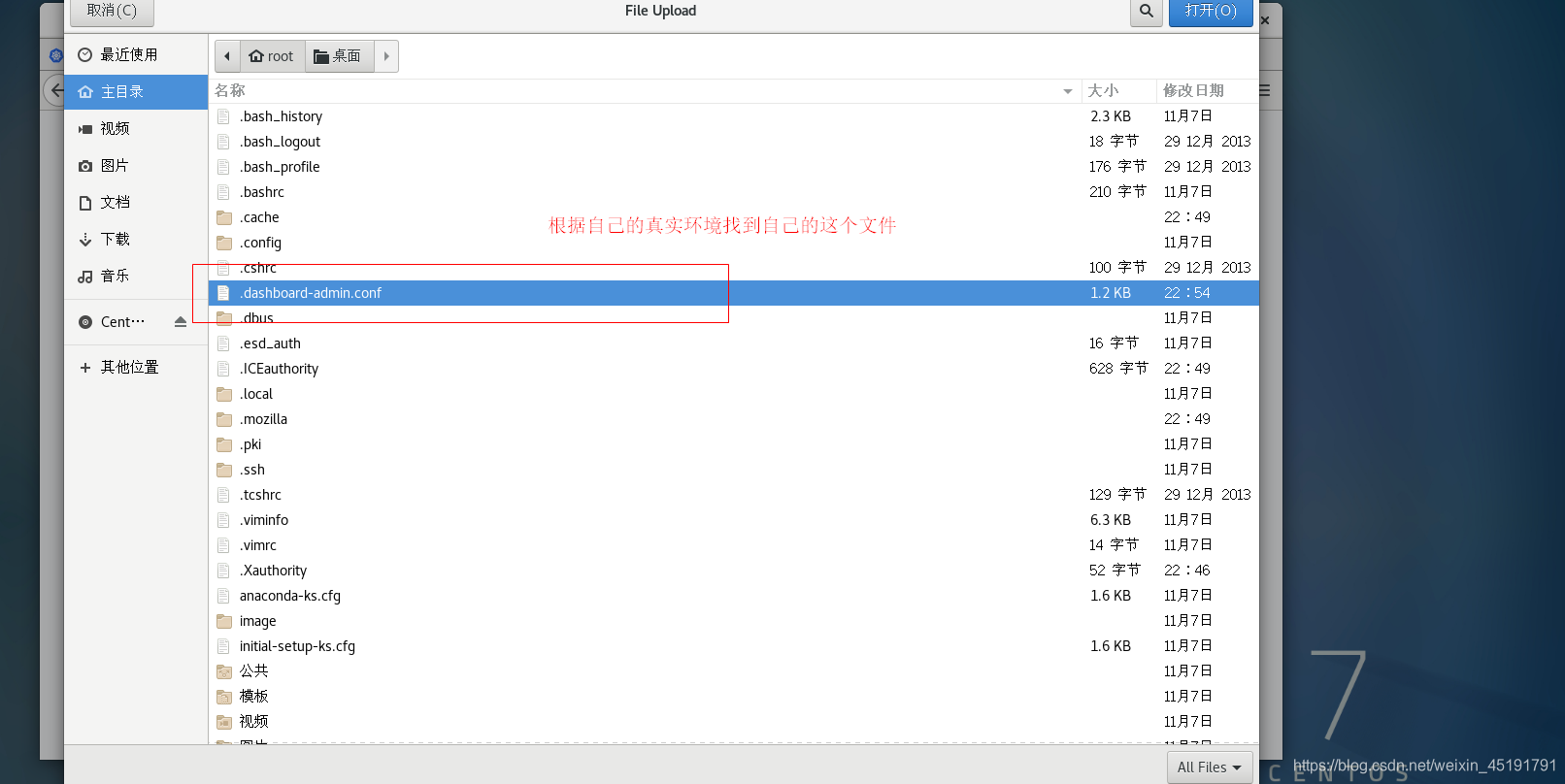Image resolution: width=1565 pixels, height=784 pixels.
Task: Go to 图片 pictures in sidebar
Action: (x=136, y=165)
